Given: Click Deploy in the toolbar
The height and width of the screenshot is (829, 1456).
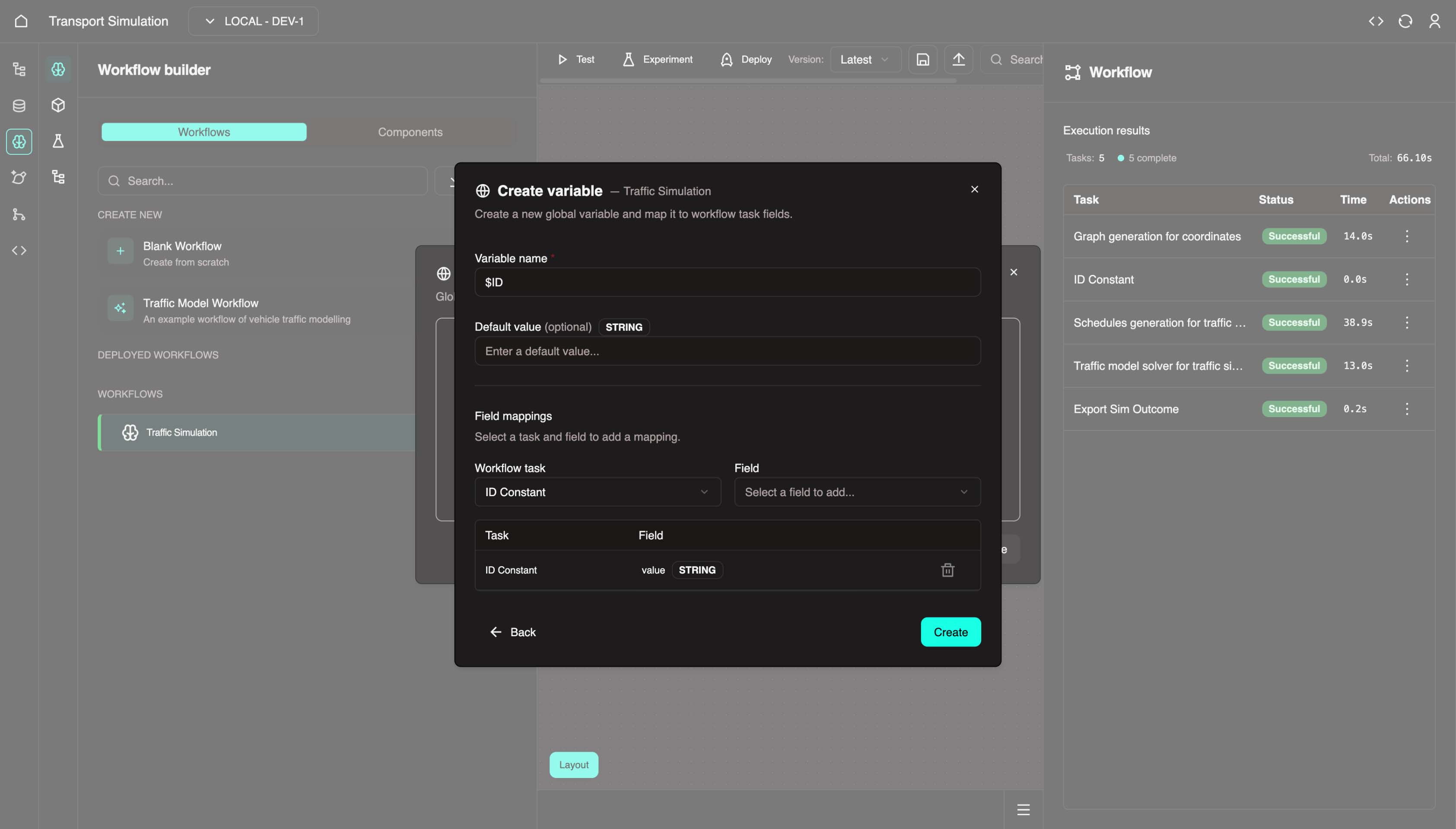Looking at the screenshot, I should pyautogui.click(x=746, y=59).
